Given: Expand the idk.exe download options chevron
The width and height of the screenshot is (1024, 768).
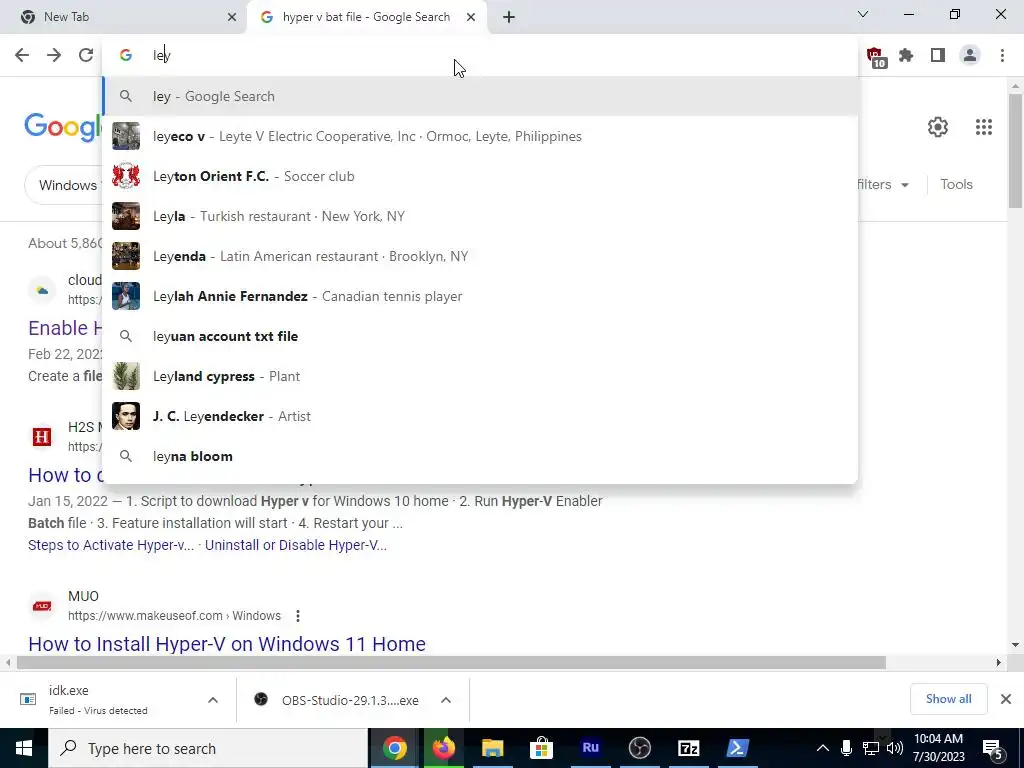Looking at the screenshot, I should (x=213, y=700).
